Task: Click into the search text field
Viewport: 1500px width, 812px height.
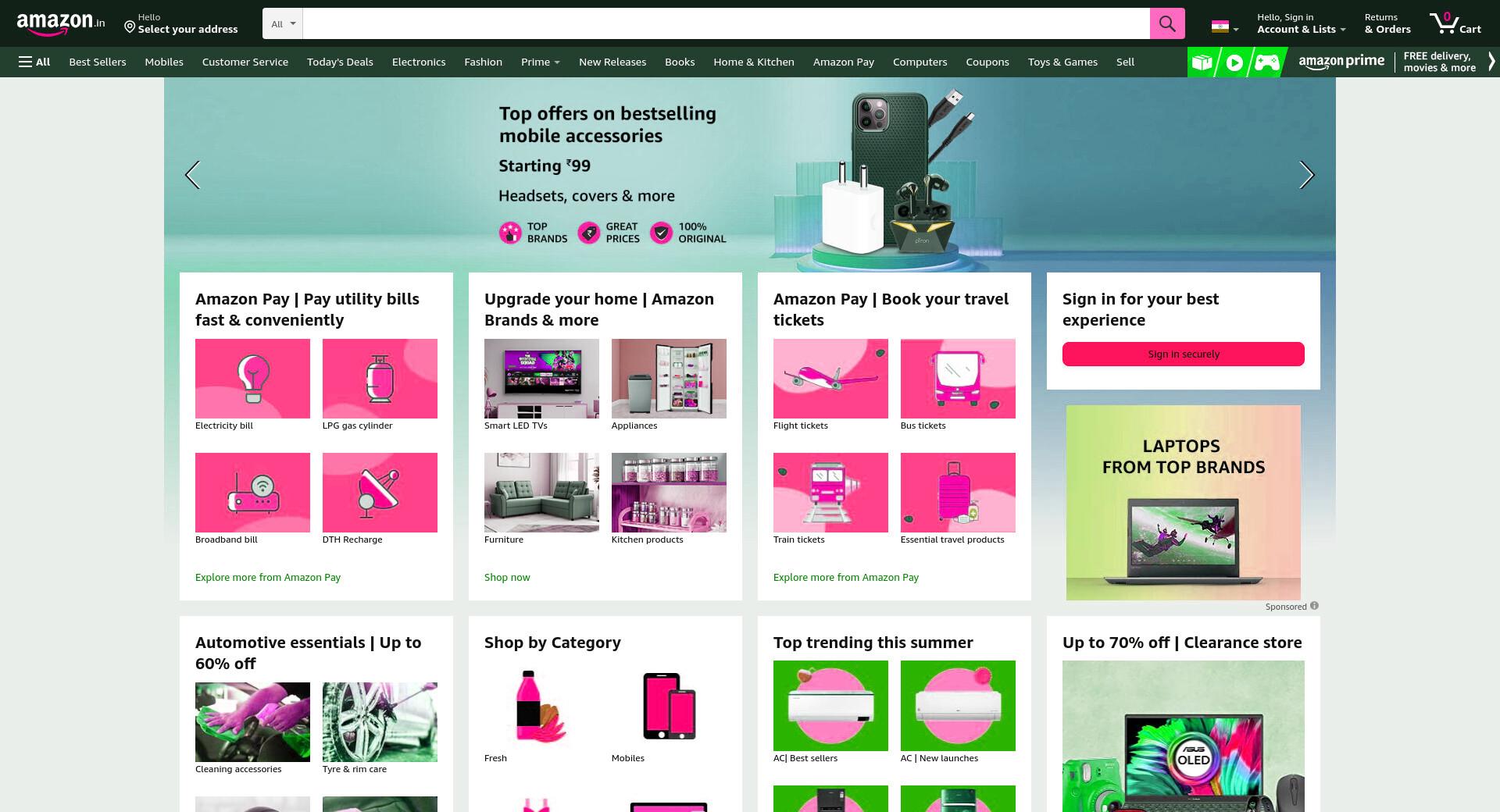Action: point(727,23)
